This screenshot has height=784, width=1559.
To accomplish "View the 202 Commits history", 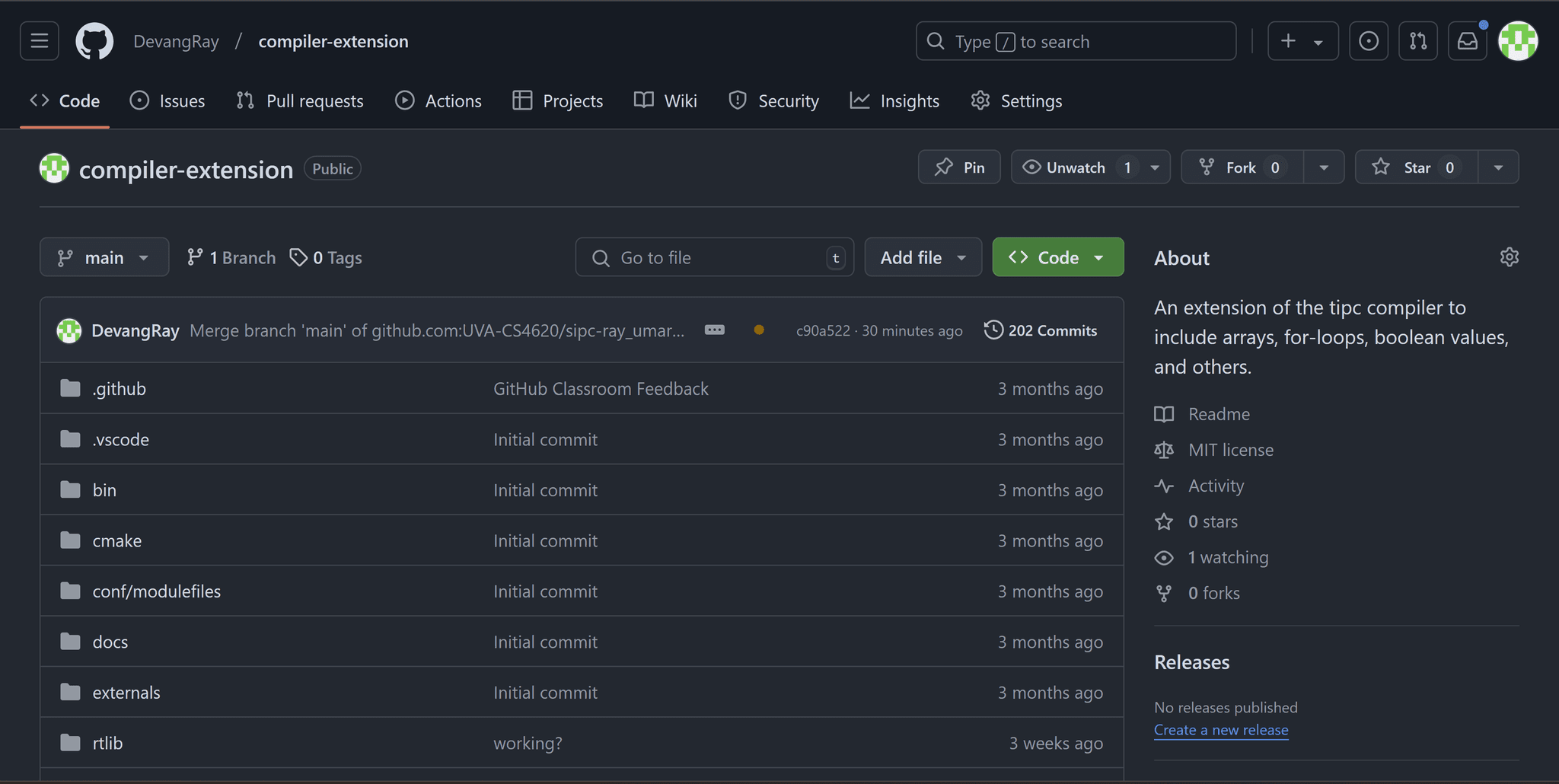I will 1041,330.
